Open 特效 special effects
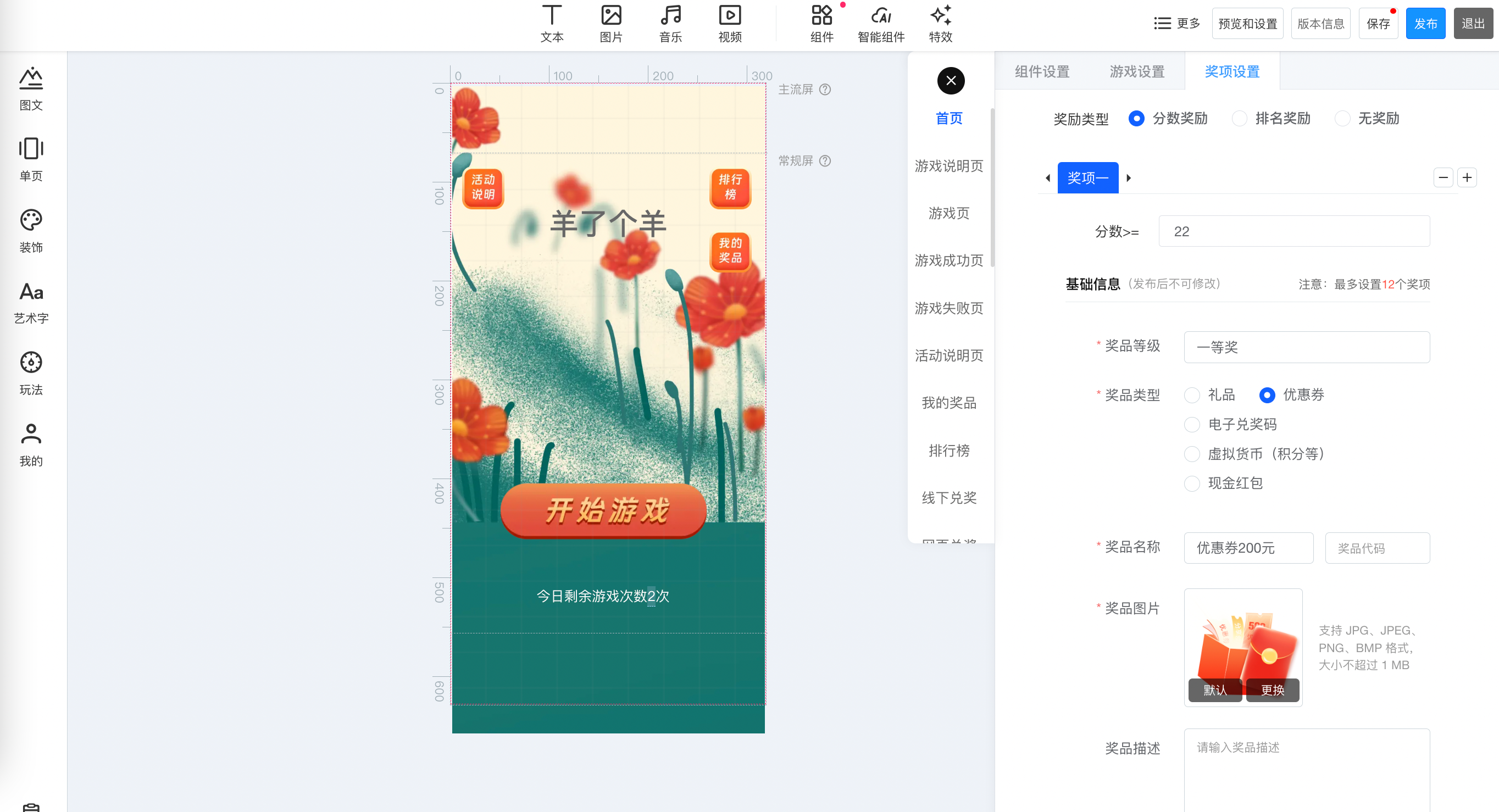 pyautogui.click(x=940, y=23)
